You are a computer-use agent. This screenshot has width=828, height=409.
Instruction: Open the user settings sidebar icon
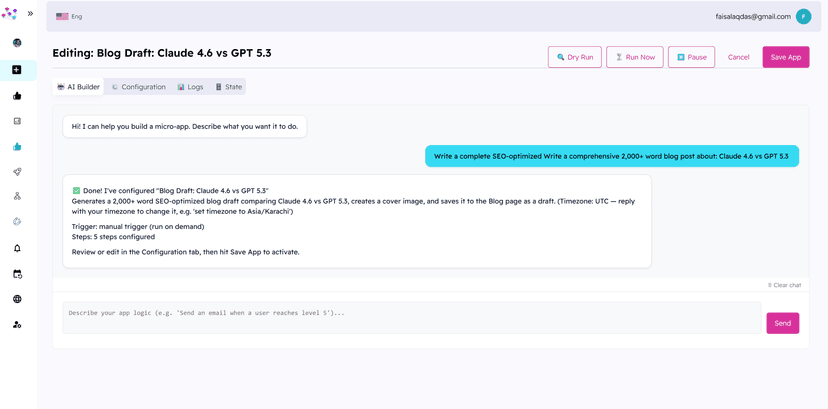click(17, 325)
